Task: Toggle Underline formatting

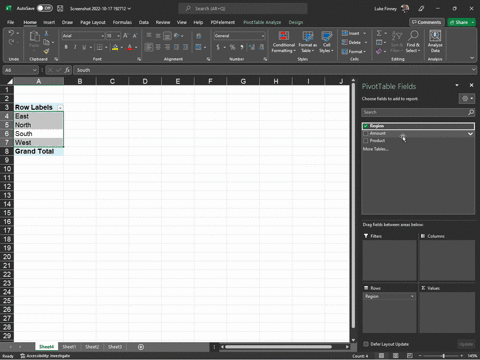Action: tap(84, 47)
